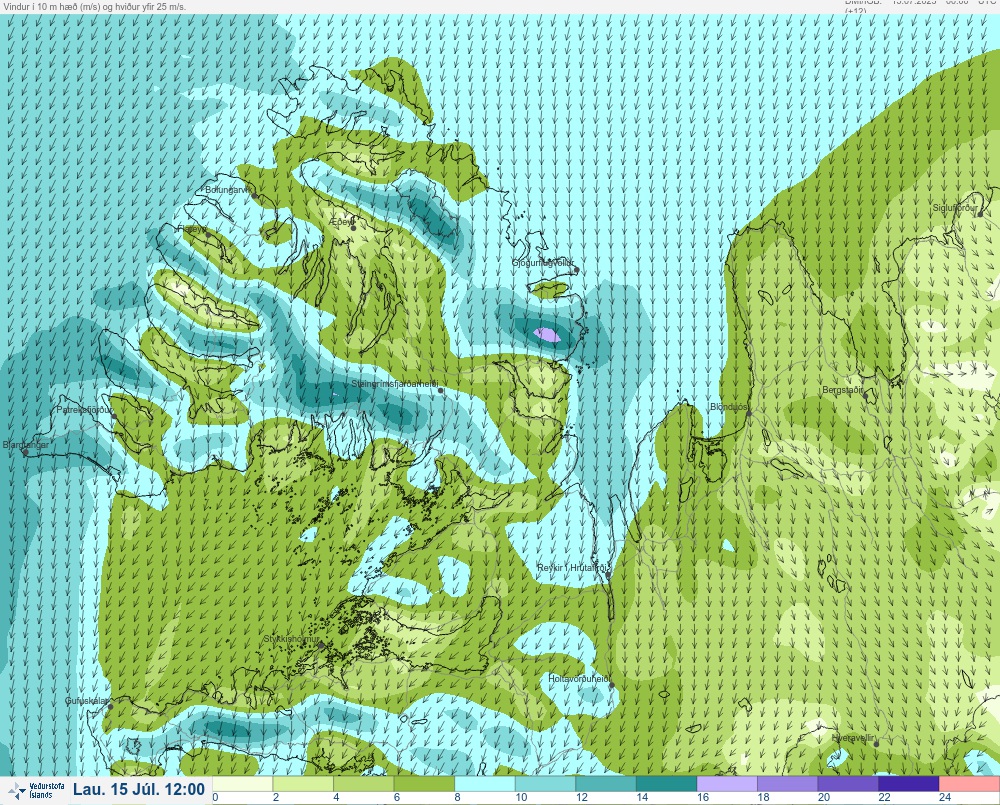This screenshot has height=805, width=1000.
Task: Click the Æðey station label
Action: (x=342, y=222)
